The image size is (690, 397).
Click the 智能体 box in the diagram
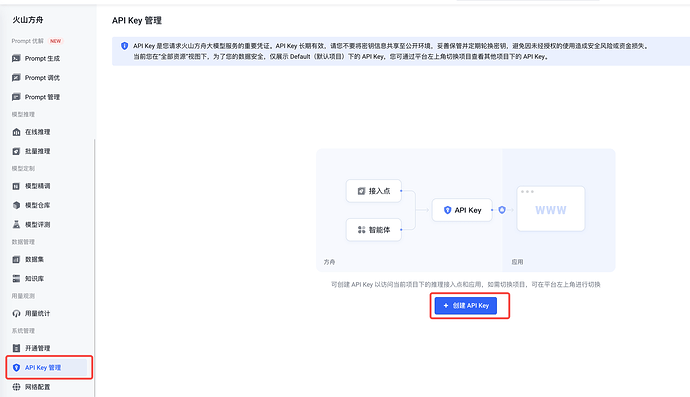click(x=374, y=230)
